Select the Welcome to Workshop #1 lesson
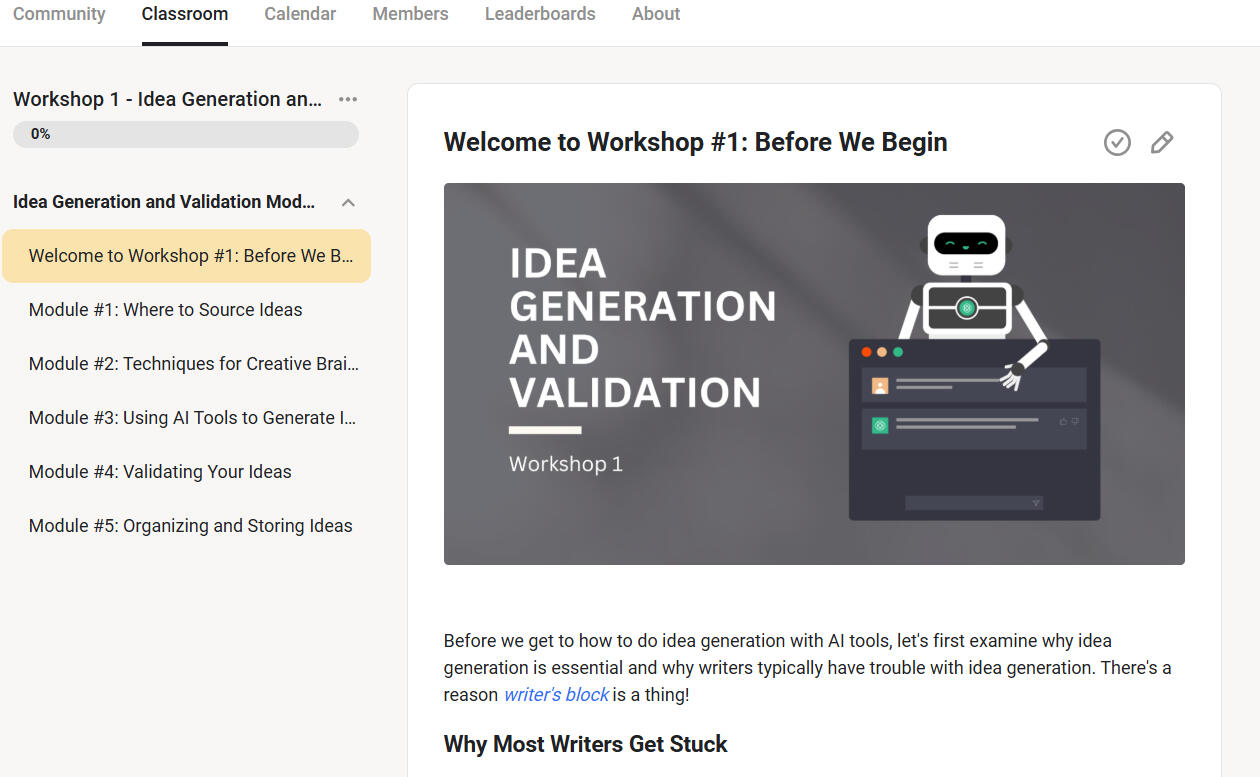 (190, 256)
